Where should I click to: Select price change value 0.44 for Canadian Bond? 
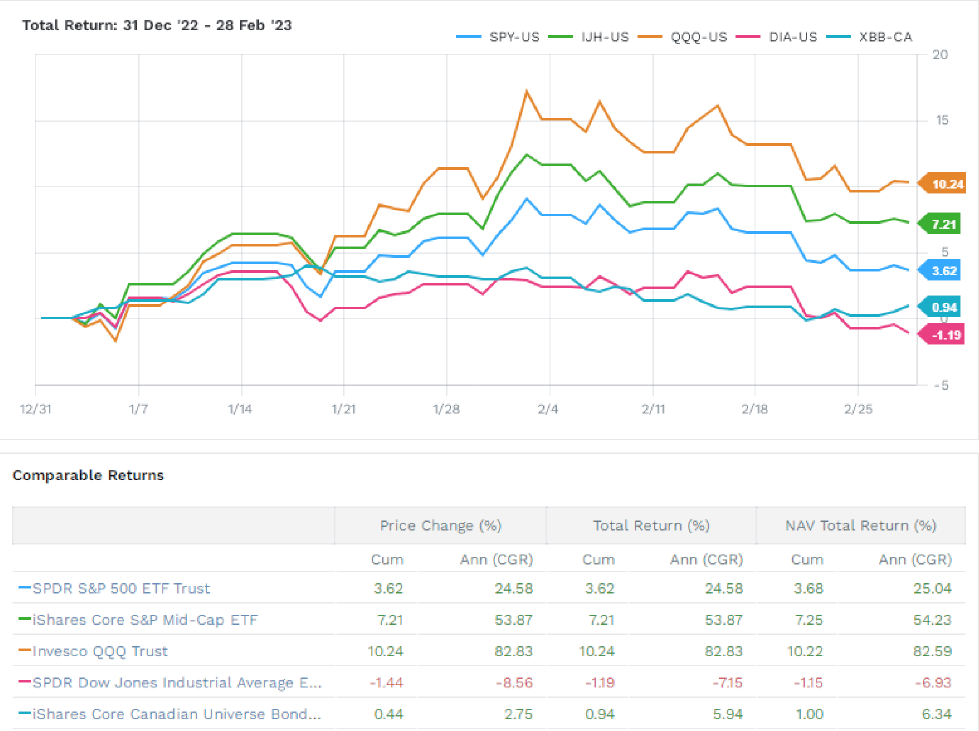pos(388,714)
